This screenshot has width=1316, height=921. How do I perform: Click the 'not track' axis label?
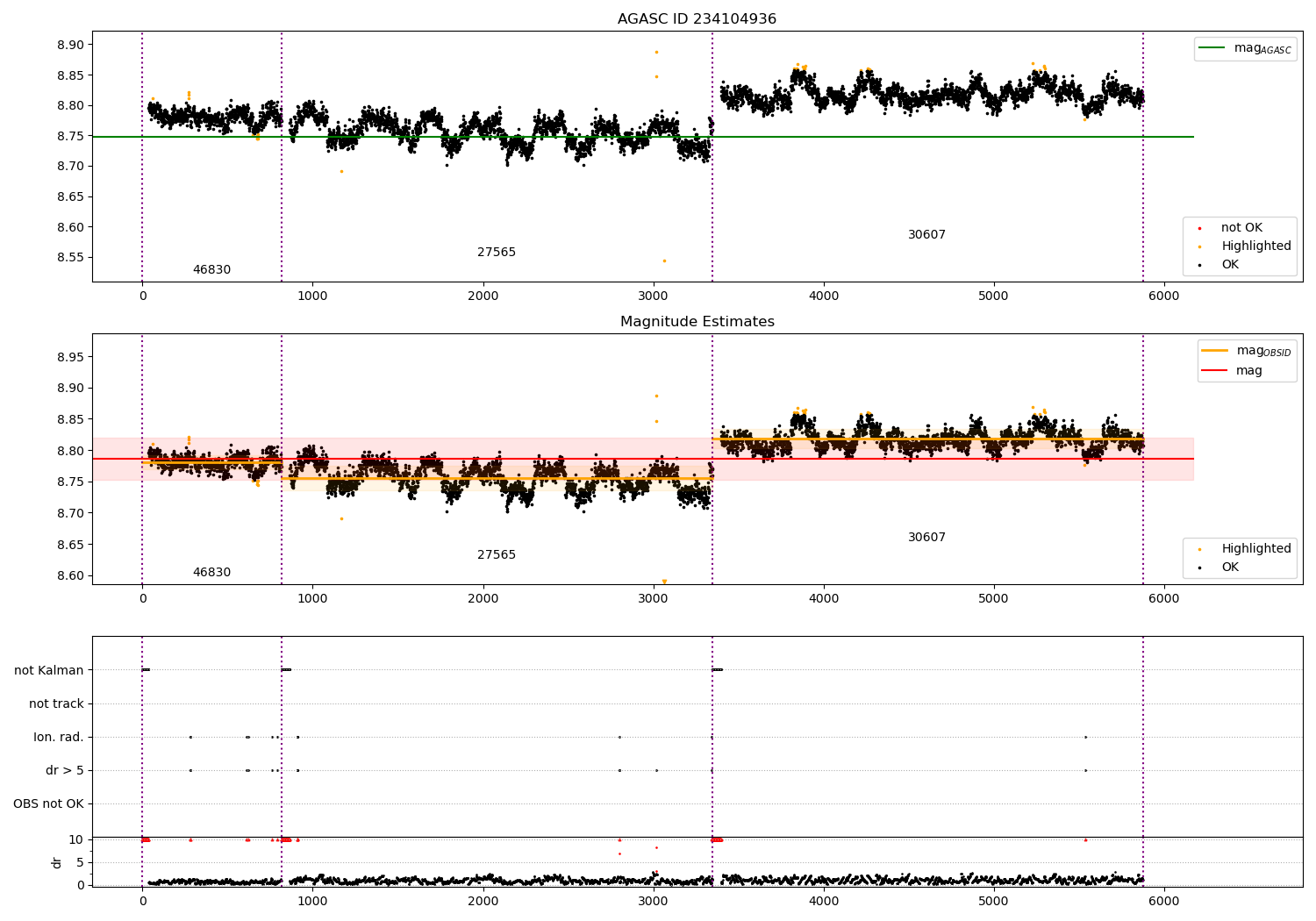click(x=56, y=704)
